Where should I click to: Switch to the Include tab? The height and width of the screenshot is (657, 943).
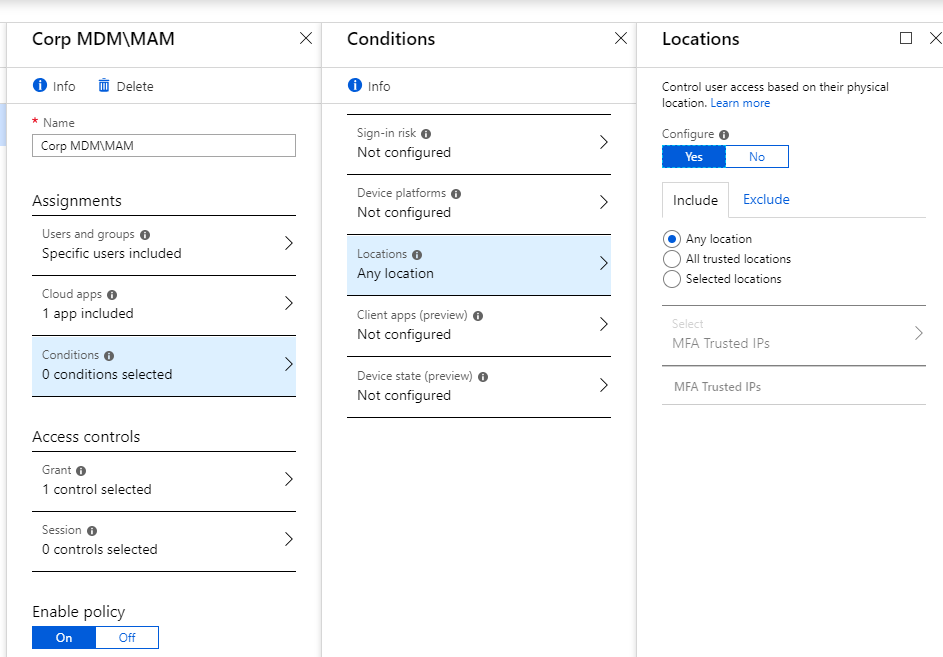coord(695,200)
